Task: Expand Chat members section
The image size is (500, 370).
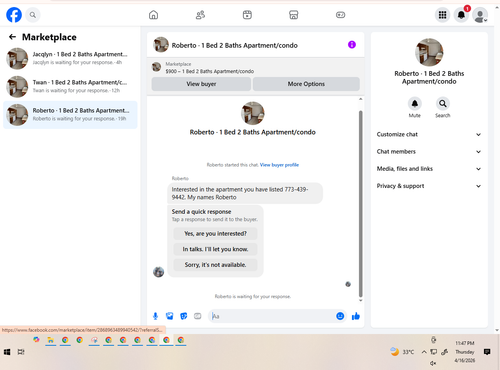Action: [x=429, y=152]
